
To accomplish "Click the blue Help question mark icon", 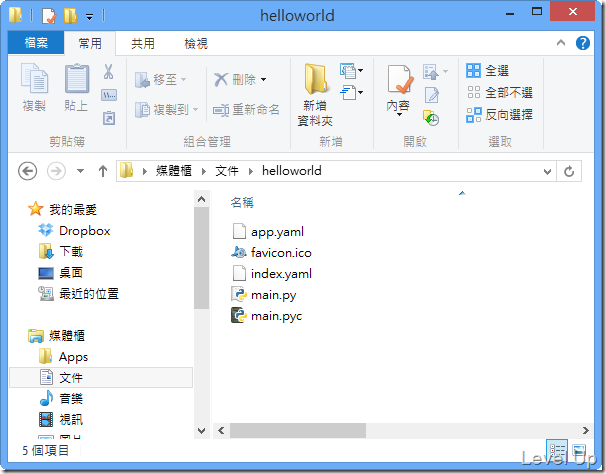I will (x=582, y=43).
